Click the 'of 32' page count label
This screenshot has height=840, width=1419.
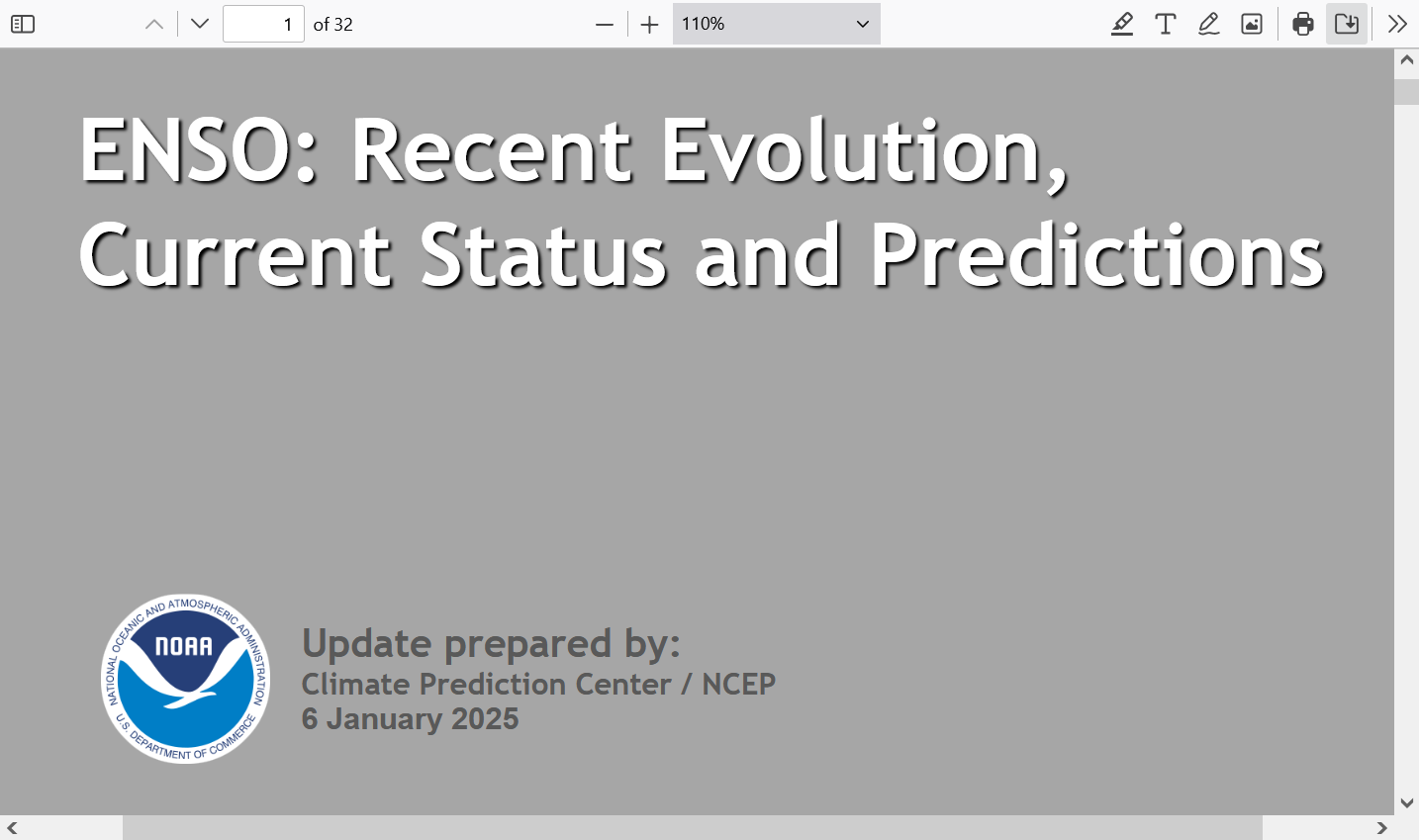click(x=332, y=24)
